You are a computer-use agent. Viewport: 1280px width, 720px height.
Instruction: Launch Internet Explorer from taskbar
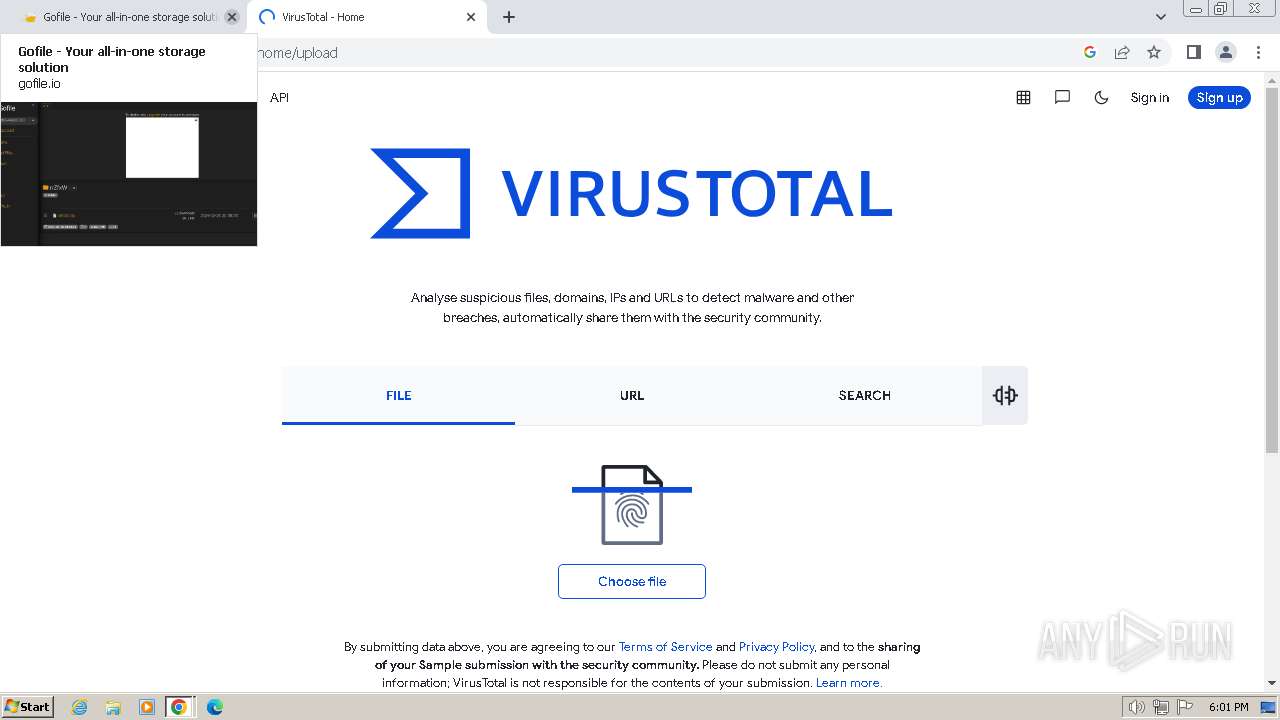click(x=80, y=707)
